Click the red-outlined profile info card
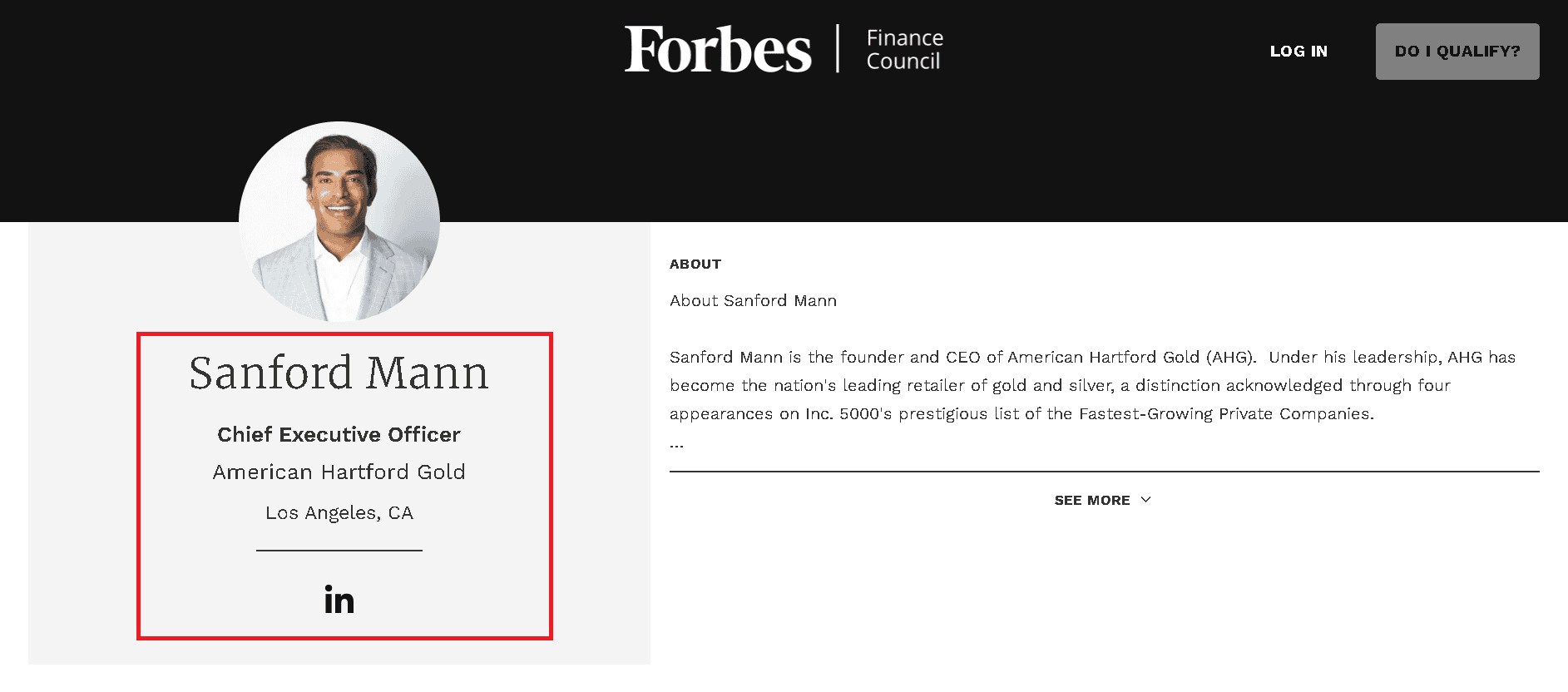Image resolution: width=1568 pixels, height=692 pixels. tap(344, 487)
